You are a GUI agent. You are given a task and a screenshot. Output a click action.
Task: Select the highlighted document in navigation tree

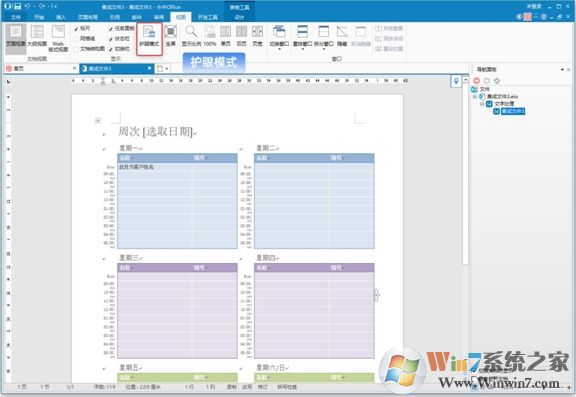[513, 111]
